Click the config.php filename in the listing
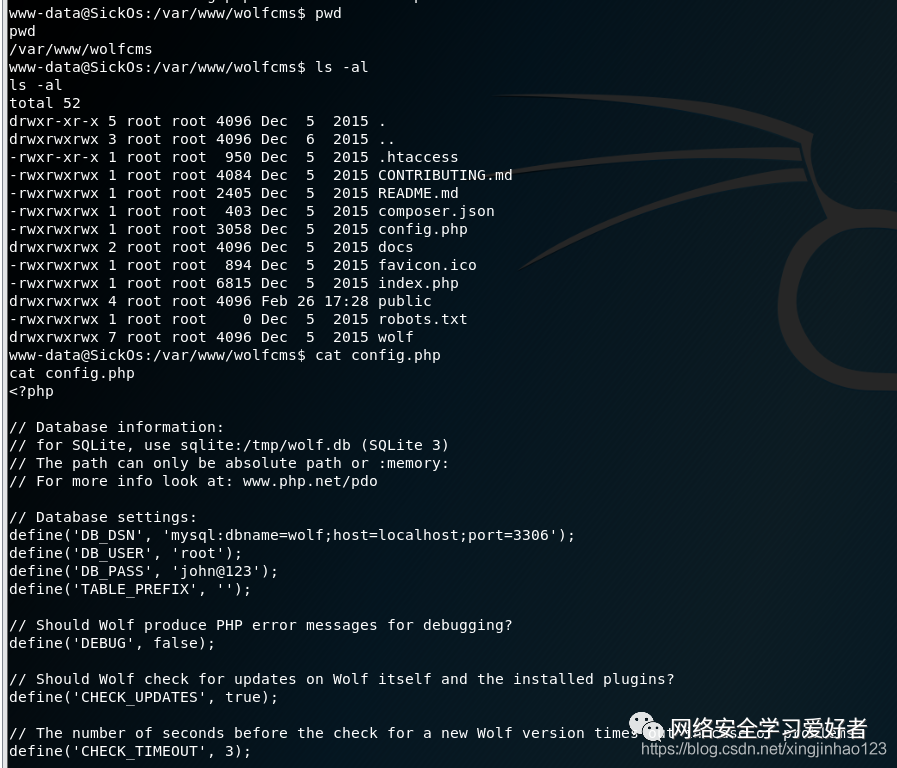Viewport: 897px width, 768px height. coord(423,229)
